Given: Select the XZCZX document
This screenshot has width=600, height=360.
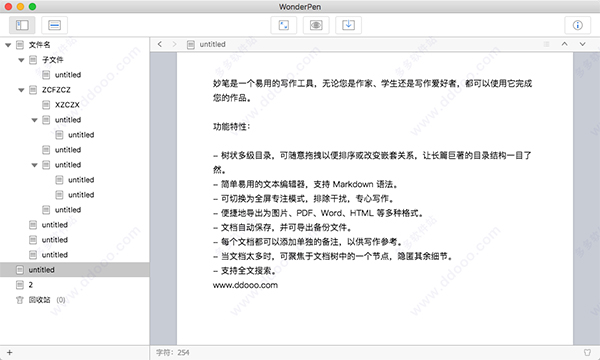Looking at the screenshot, I should tap(67, 105).
